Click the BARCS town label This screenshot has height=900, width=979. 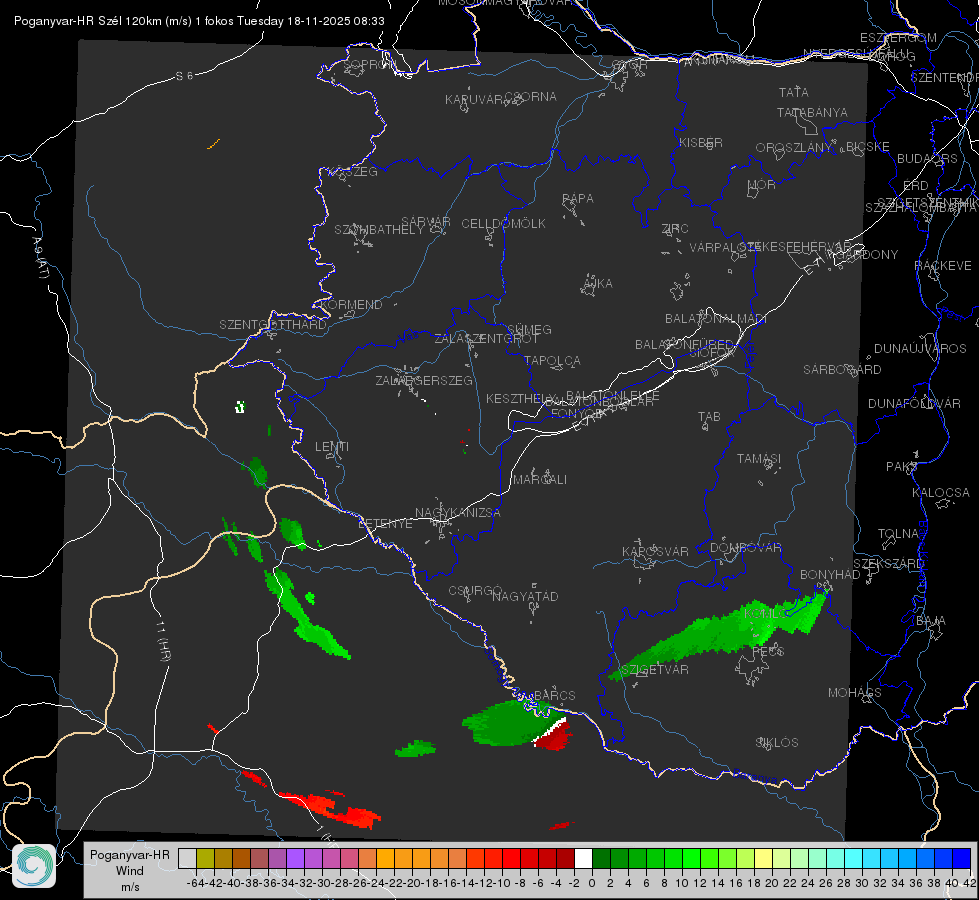554,696
